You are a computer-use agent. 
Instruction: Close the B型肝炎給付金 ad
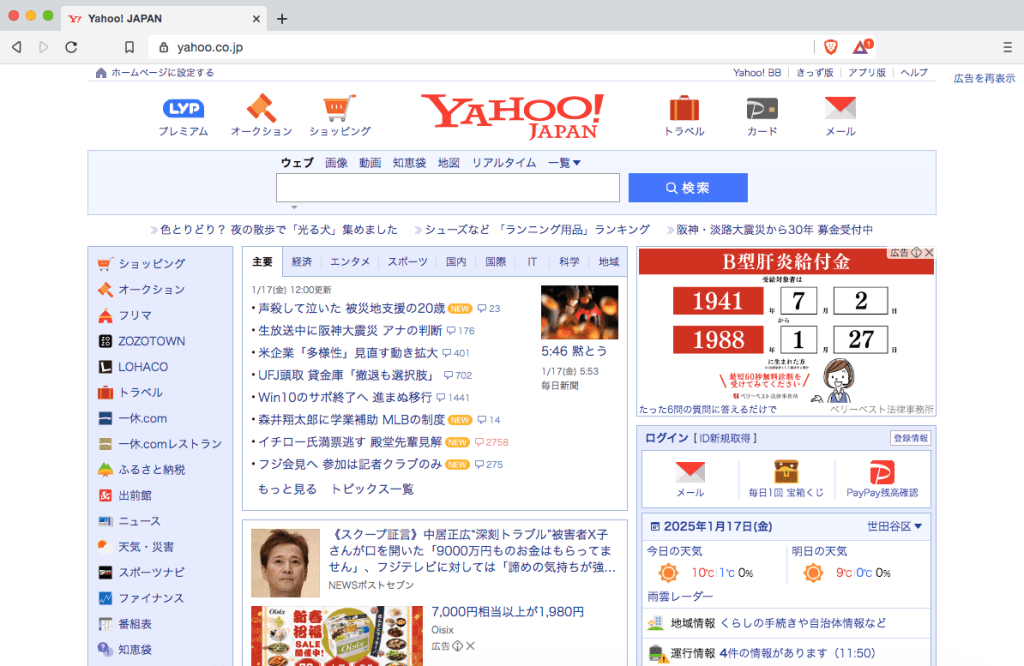coord(929,253)
